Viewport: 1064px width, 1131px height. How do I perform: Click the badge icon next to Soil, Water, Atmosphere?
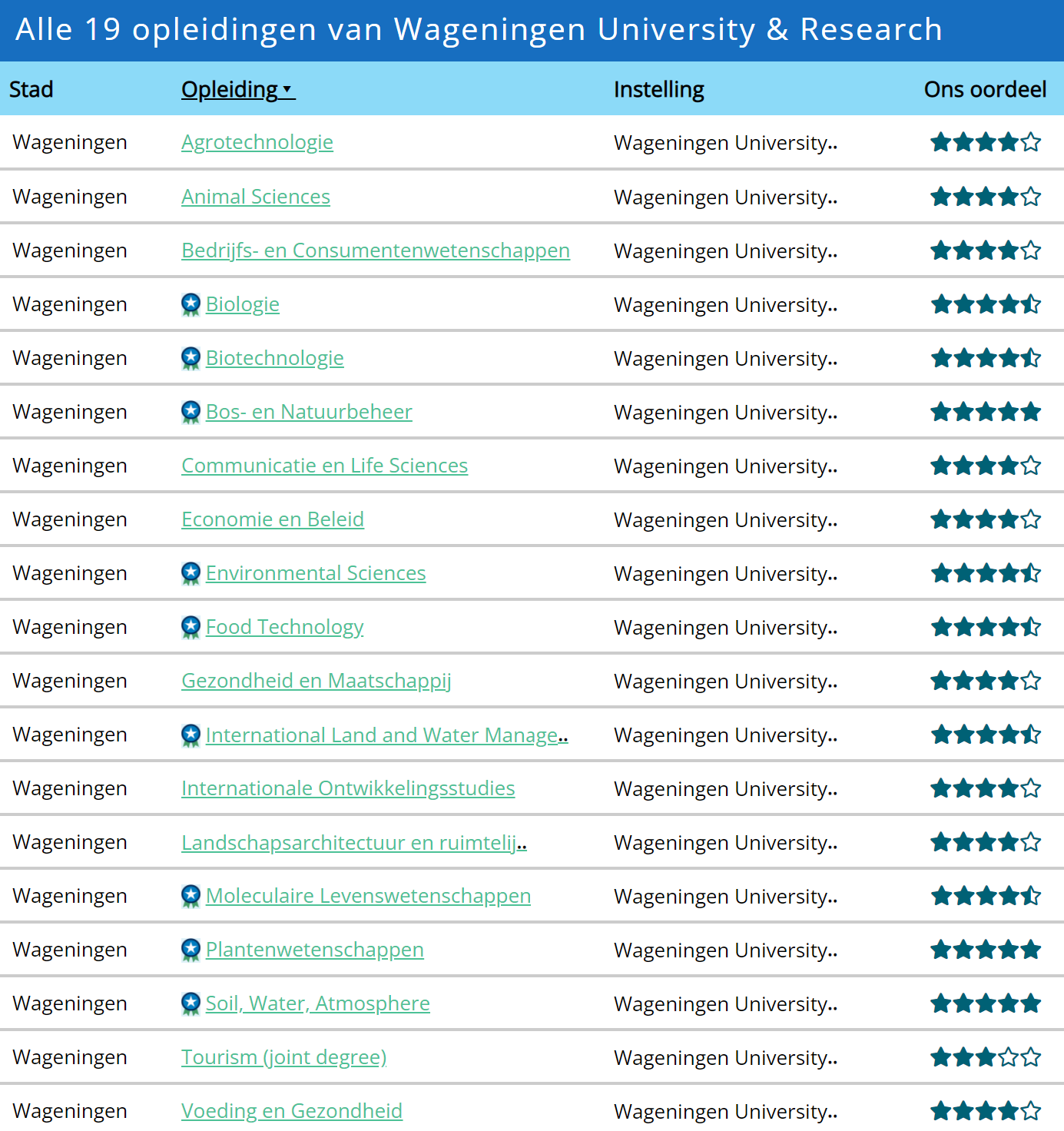pyautogui.click(x=191, y=1004)
